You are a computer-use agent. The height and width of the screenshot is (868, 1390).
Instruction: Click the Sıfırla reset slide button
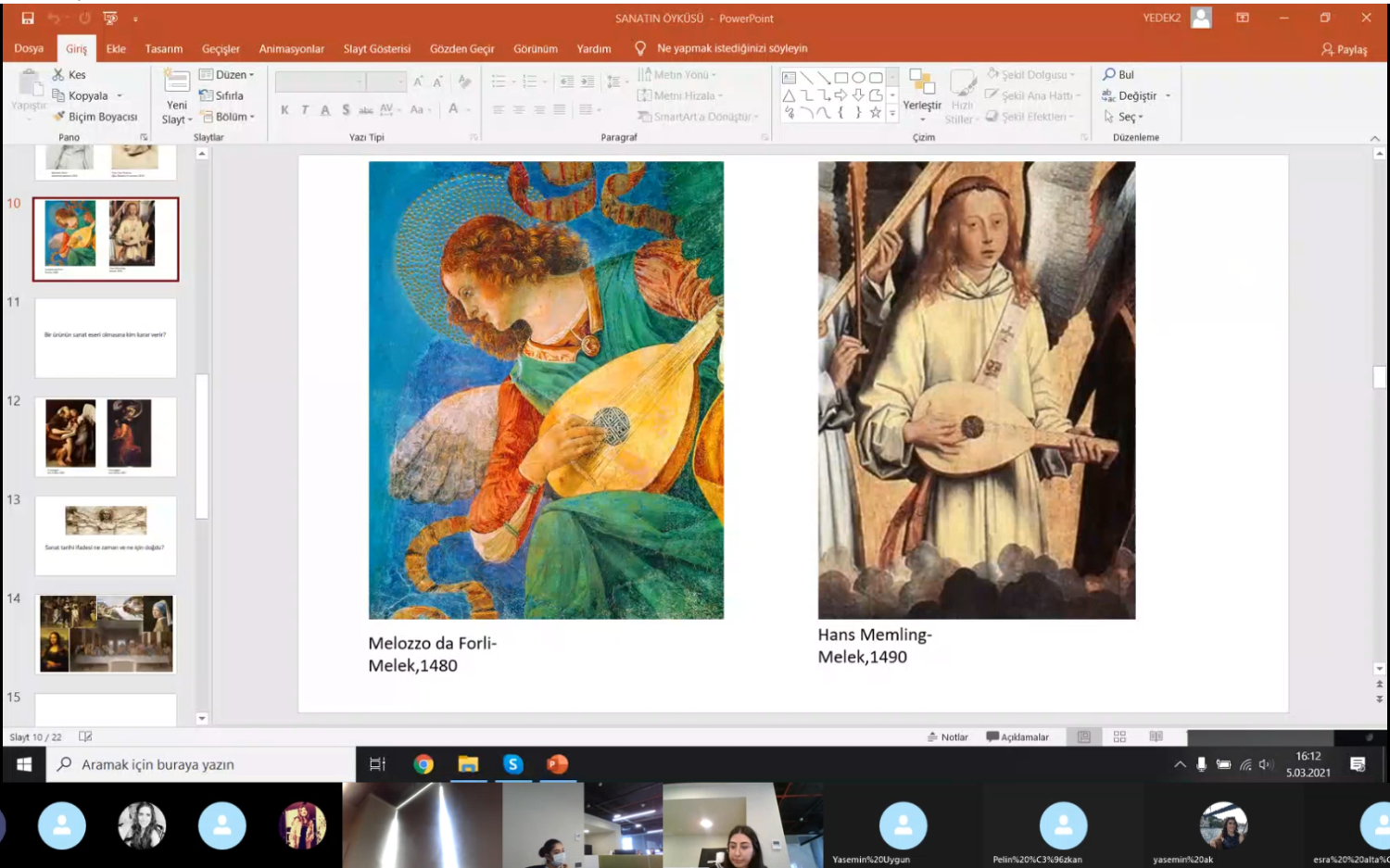pyautogui.click(x=221, y=95)
